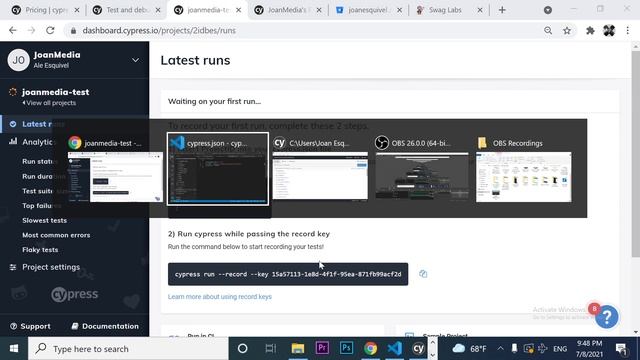The image size is (640, 360).
Task: Go back to previous page
Action: point(13,31)
